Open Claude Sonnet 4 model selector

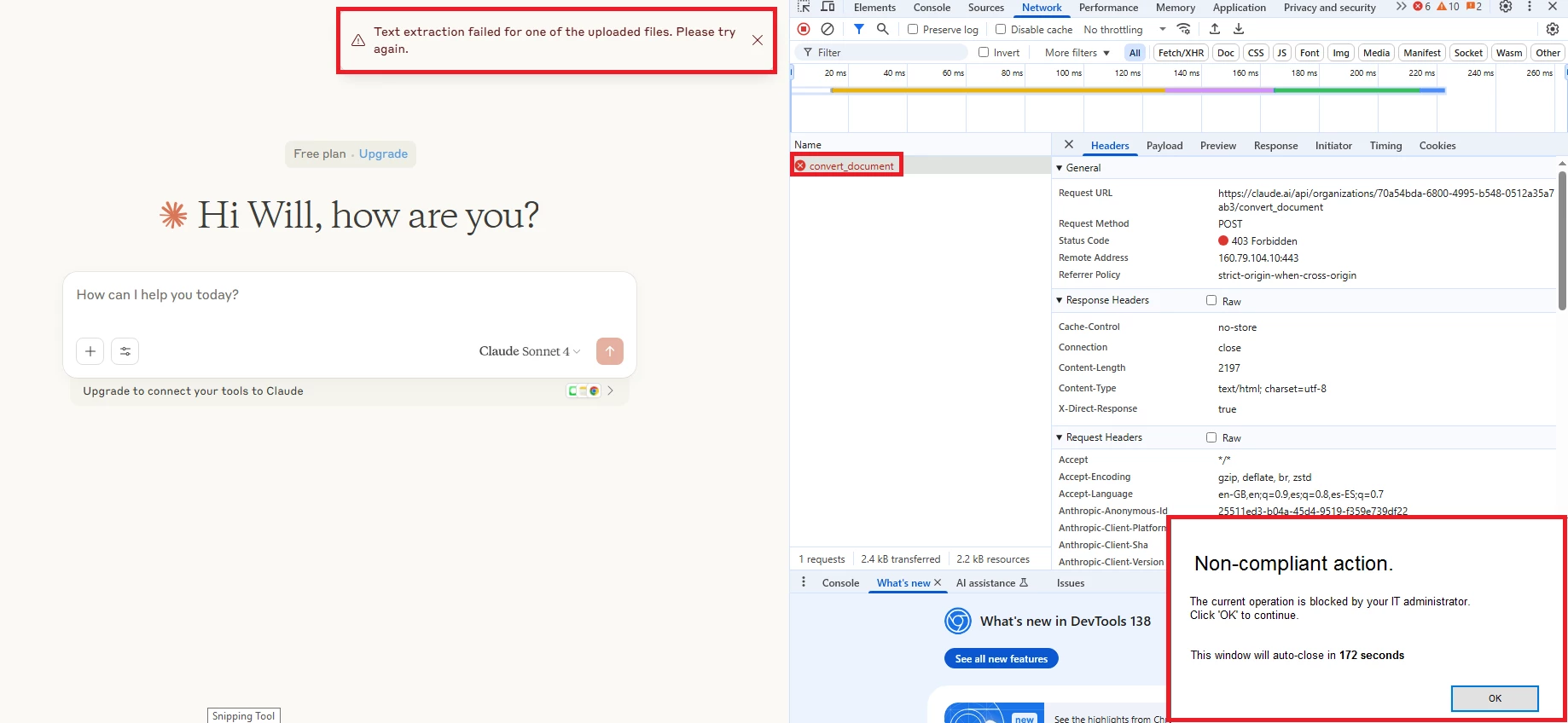click(x=530, y=351)
